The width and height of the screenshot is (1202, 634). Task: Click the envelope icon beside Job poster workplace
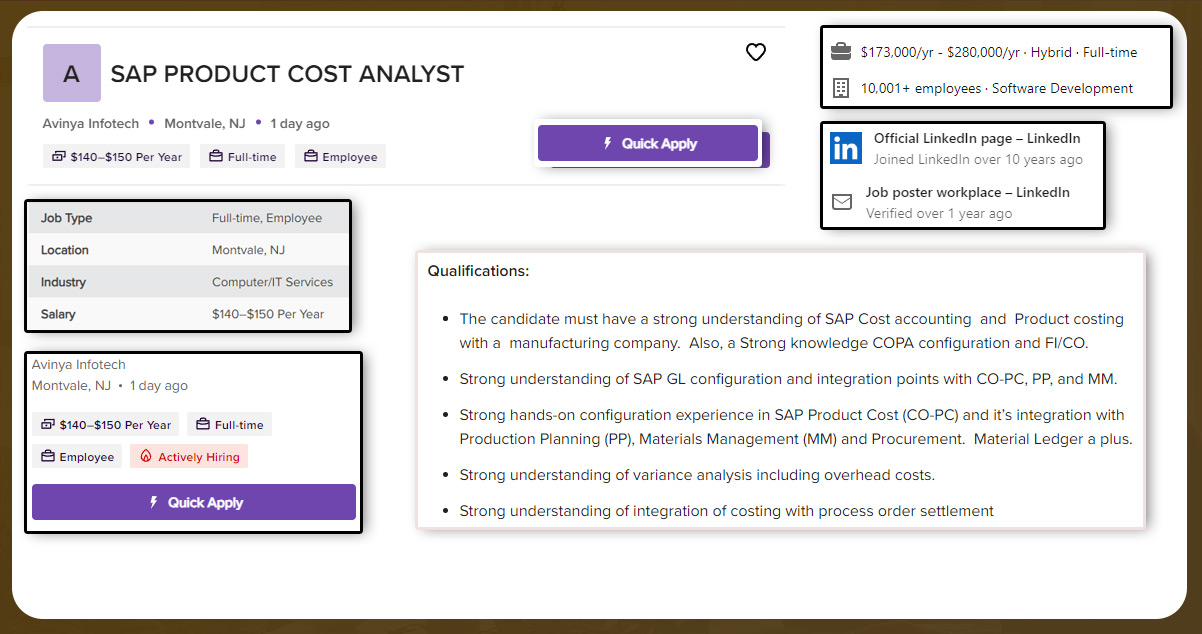click(x=842, y=202)
